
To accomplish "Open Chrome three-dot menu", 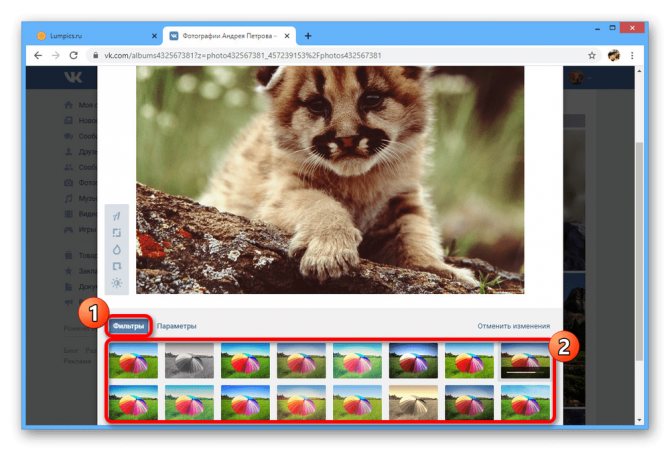I will 632,56.
